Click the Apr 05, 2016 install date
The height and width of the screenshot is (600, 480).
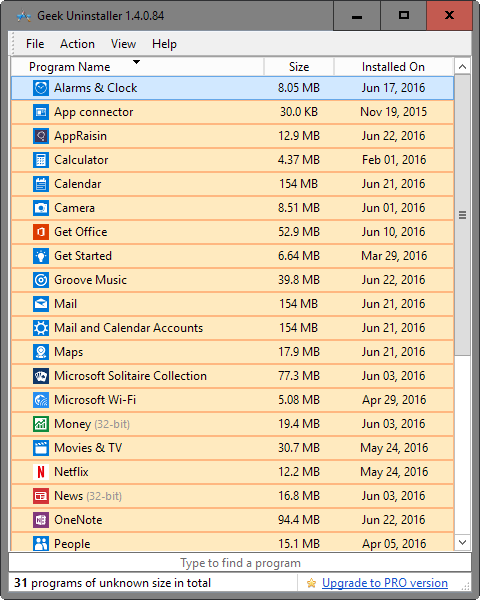coord(394,544)
